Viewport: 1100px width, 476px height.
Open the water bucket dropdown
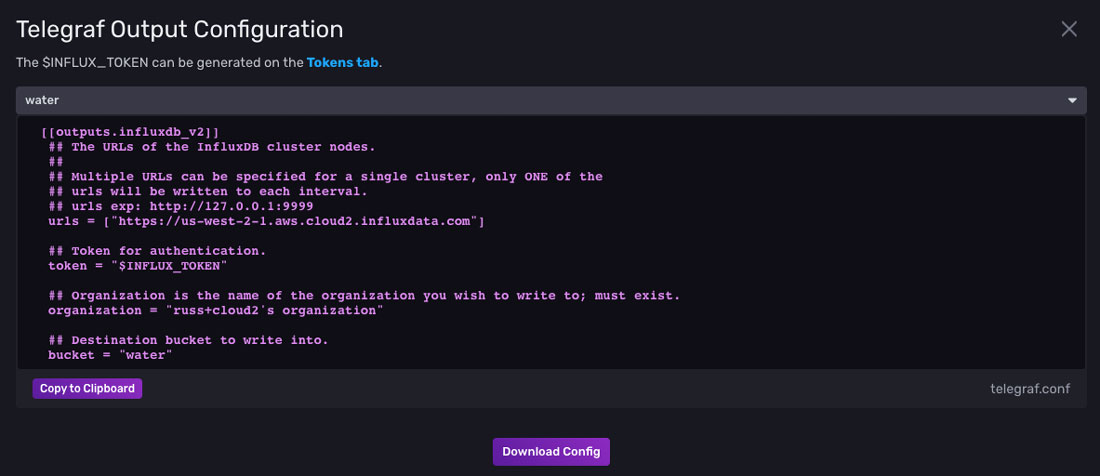(540, 100)
